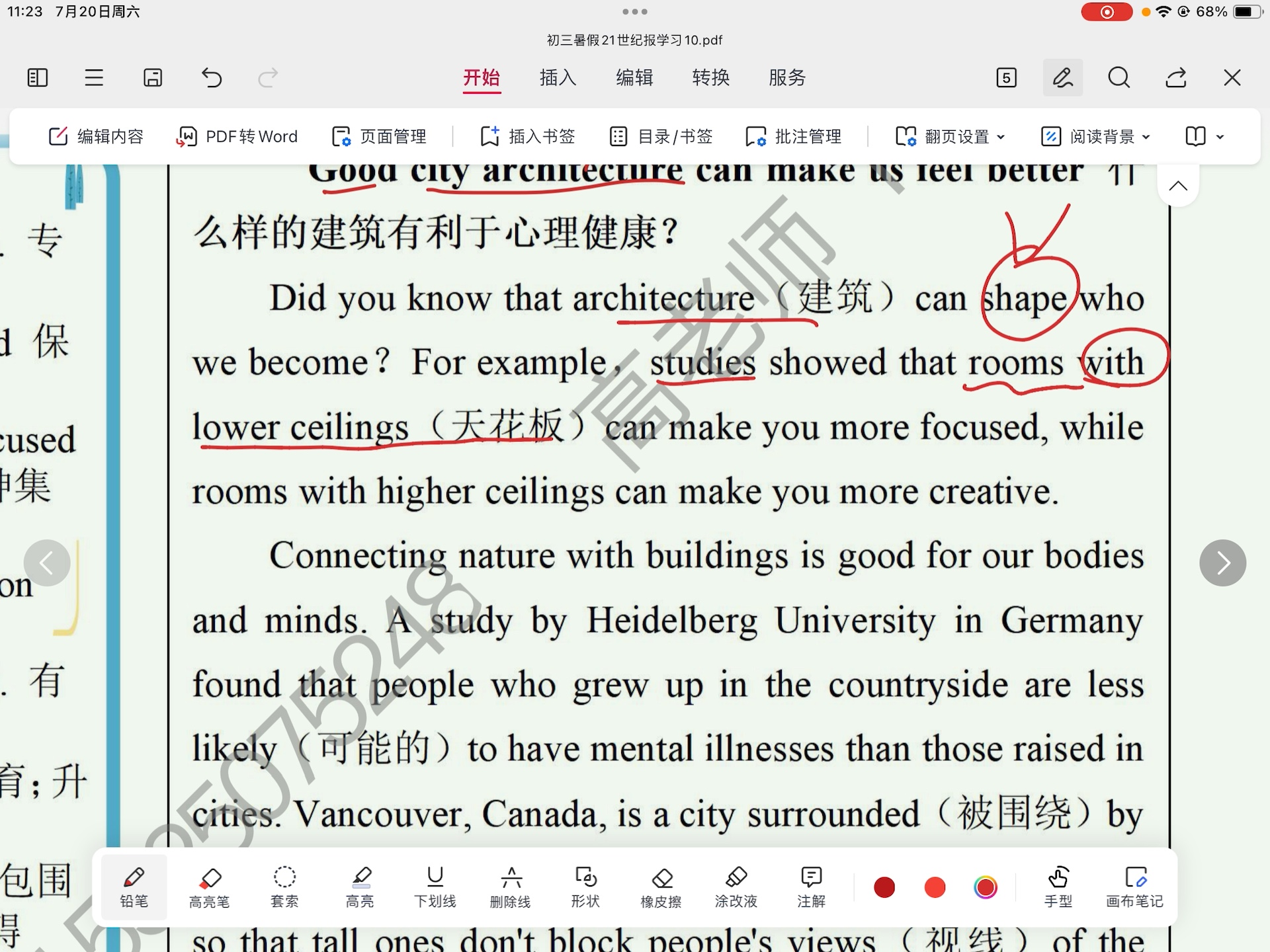
Task: Tap the screen recording indicator
Action: tap(1107, 12)
